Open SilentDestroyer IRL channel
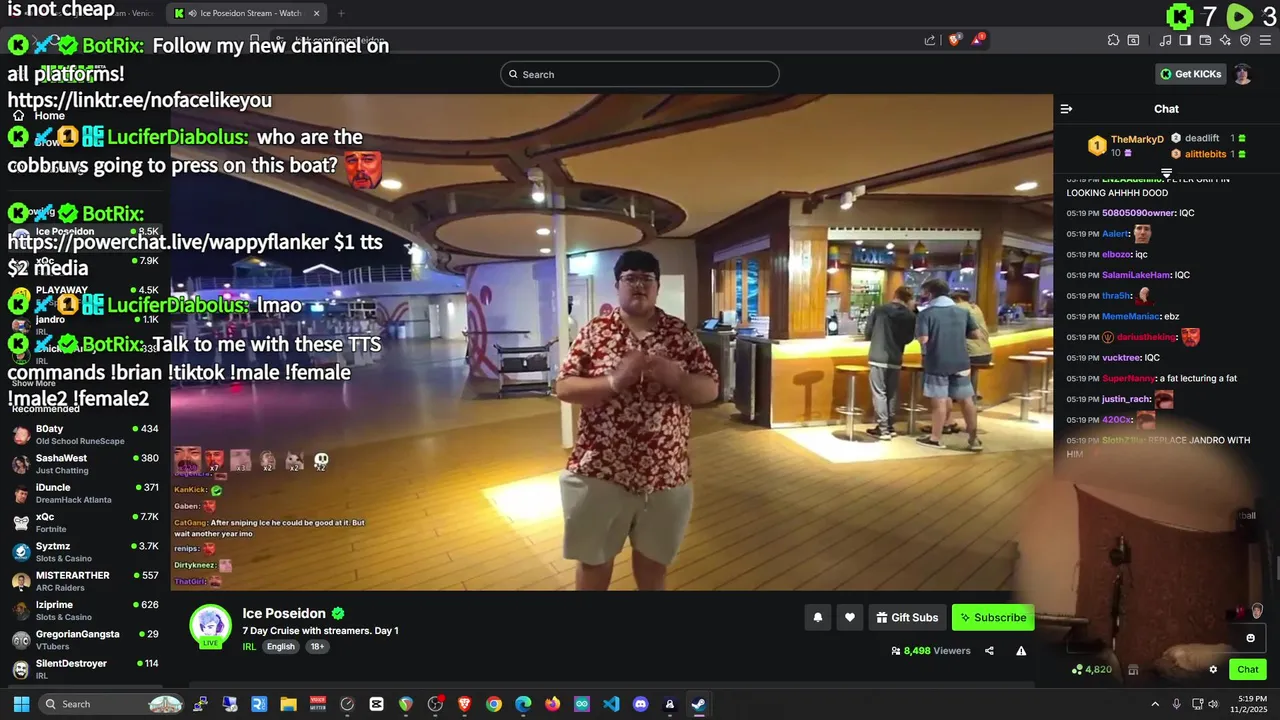The height and width of the screenshot is (720, 1280). coord(85,669)
